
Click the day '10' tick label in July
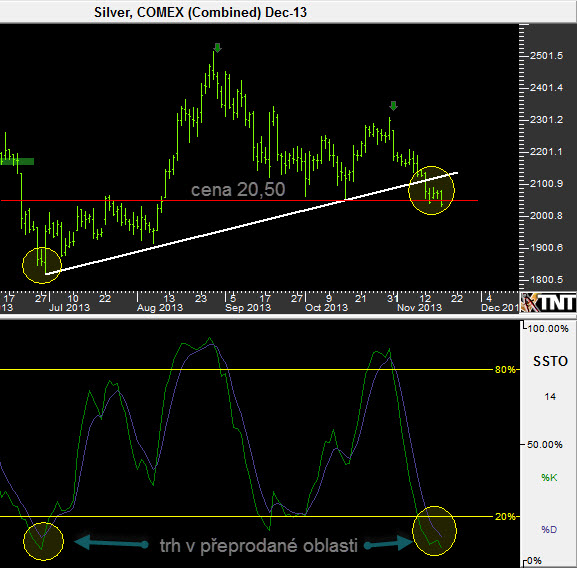tap(73, 298)
